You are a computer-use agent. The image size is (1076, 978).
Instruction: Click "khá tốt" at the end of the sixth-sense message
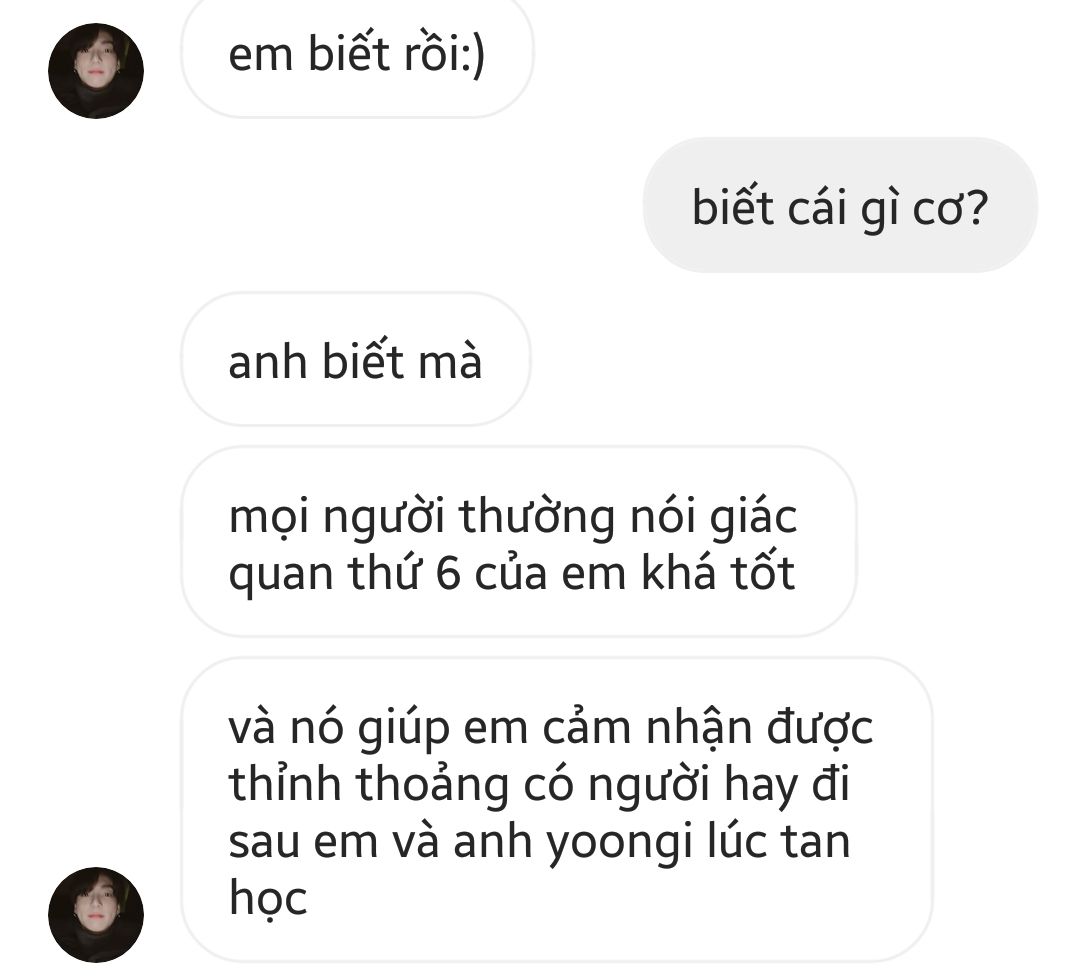[x=718, y=572]
